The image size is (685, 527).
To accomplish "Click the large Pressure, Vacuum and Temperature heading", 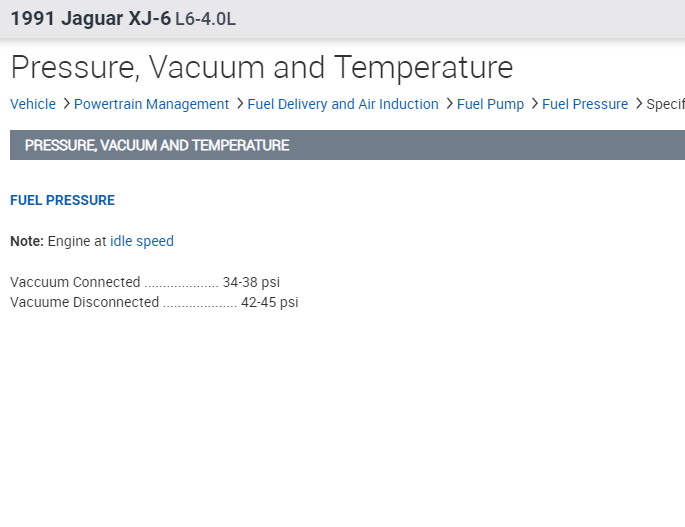I will coord(261,67).
